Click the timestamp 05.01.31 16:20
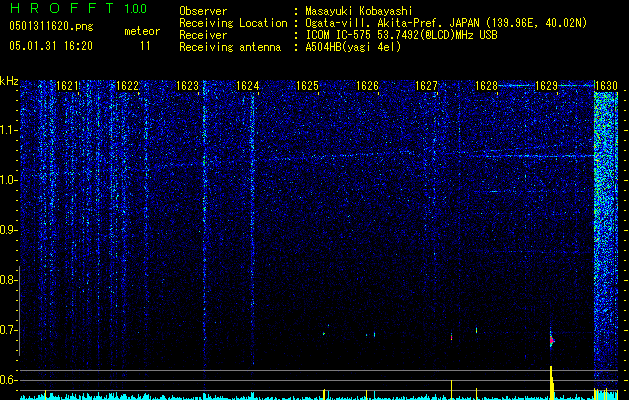The height and width of the screenshot is (400, 629). [51, 46]
